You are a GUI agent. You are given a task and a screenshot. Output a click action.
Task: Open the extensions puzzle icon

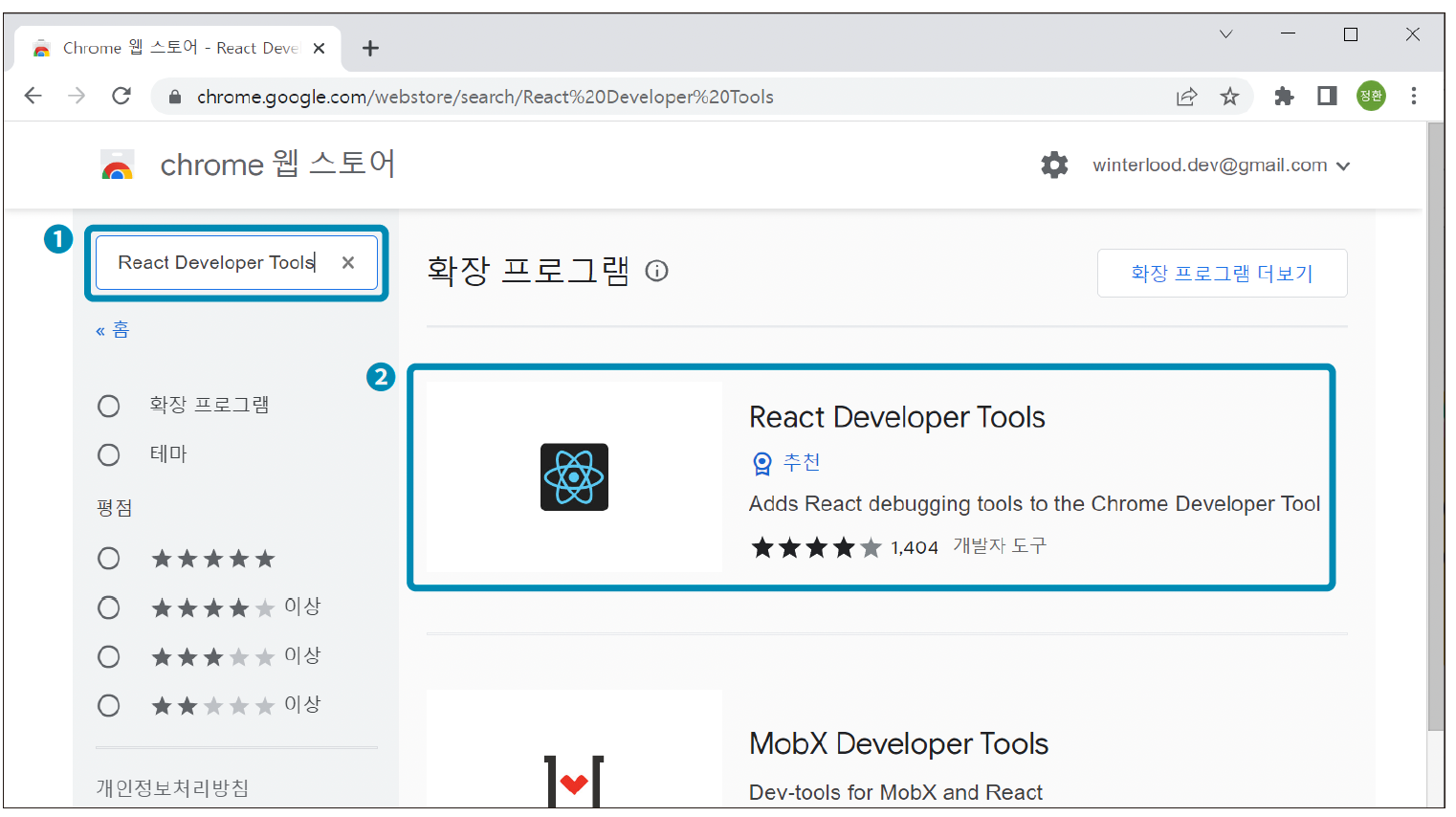[x=1284, y=96]
